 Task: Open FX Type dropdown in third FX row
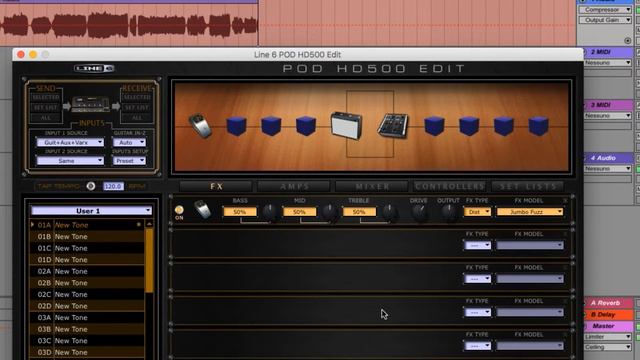click(477, 279)
